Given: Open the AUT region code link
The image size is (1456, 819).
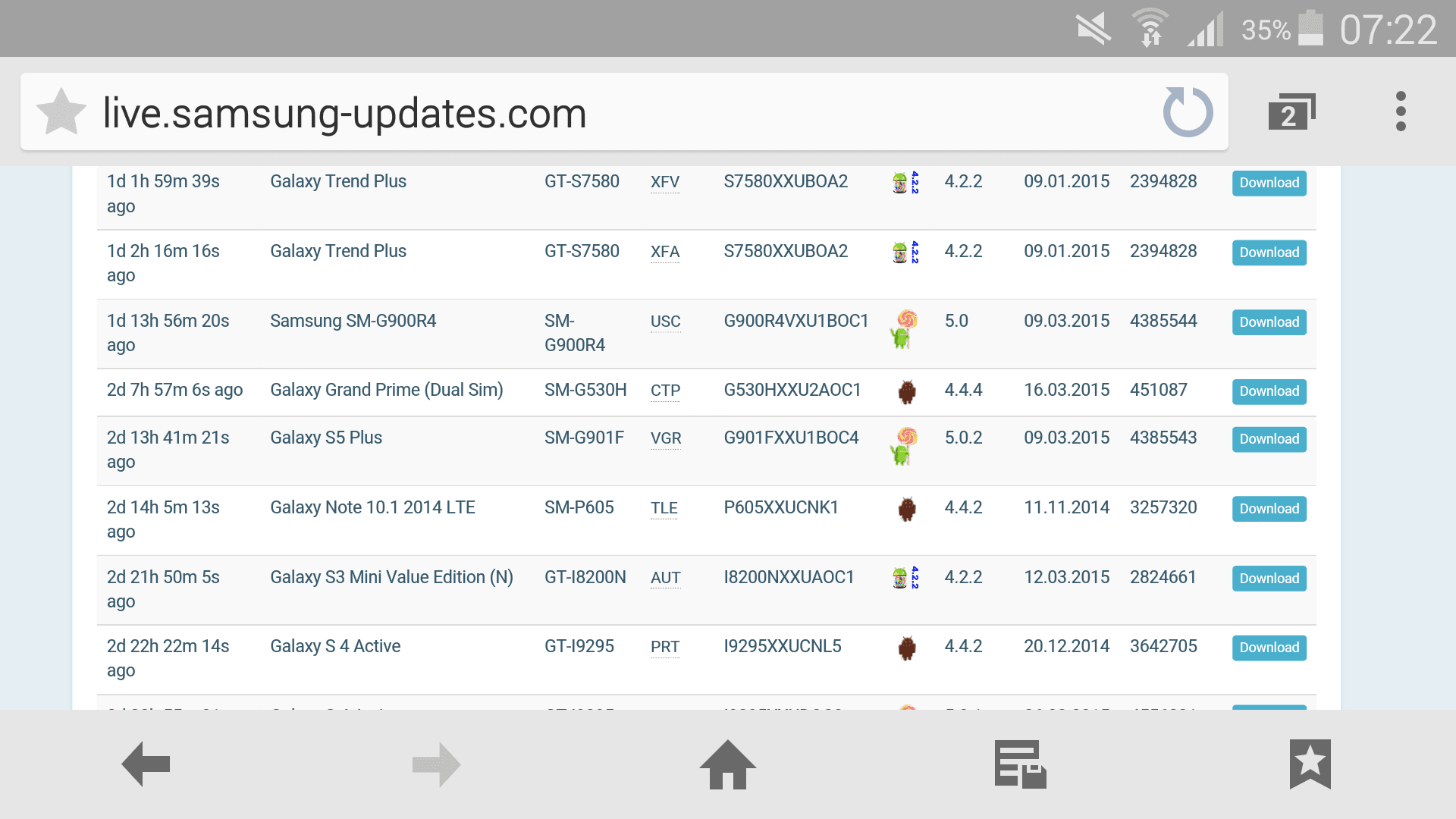Looking at the screenshot, I should tap(666, 578).
